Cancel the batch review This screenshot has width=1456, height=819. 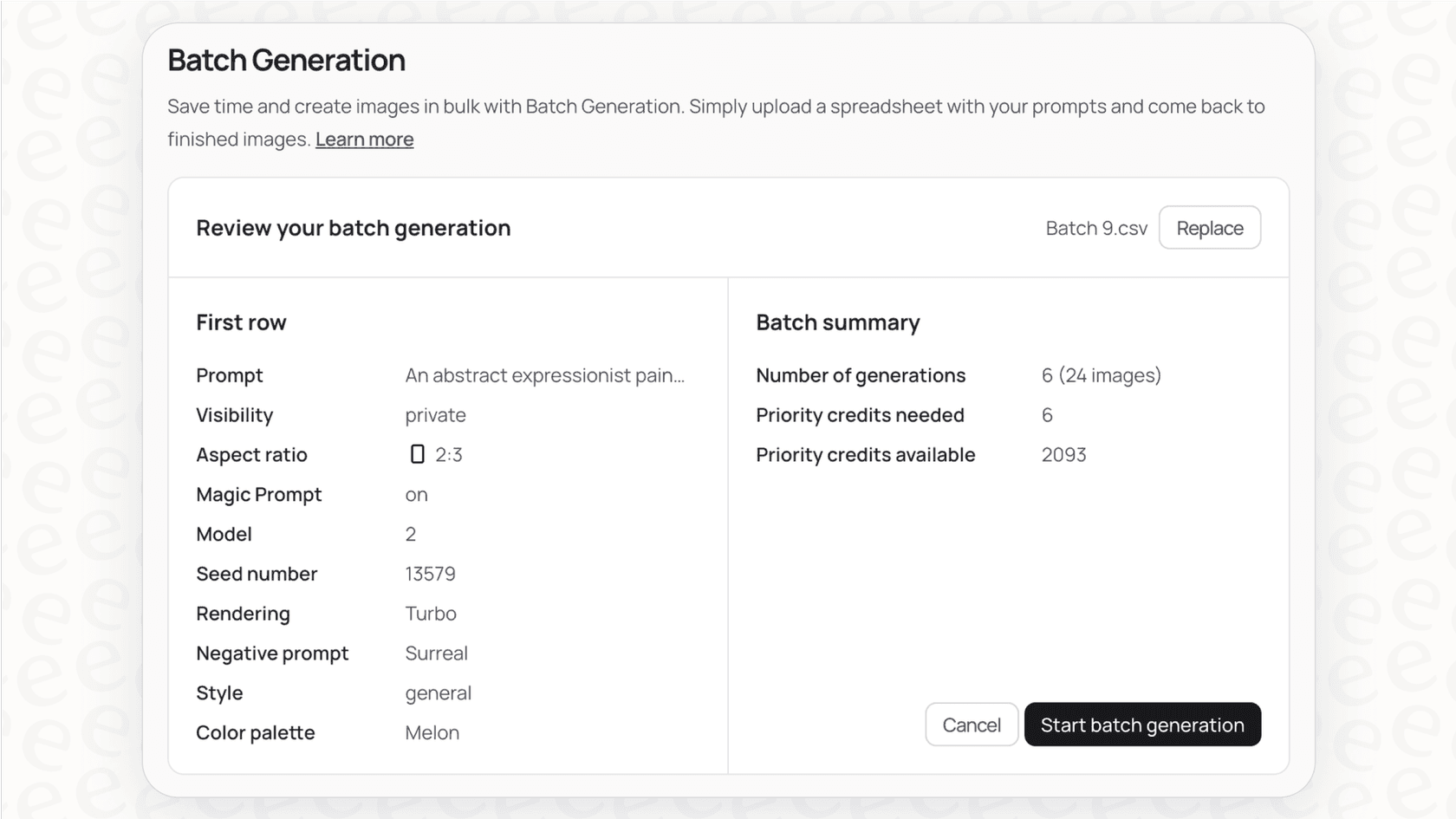(971, 725)
